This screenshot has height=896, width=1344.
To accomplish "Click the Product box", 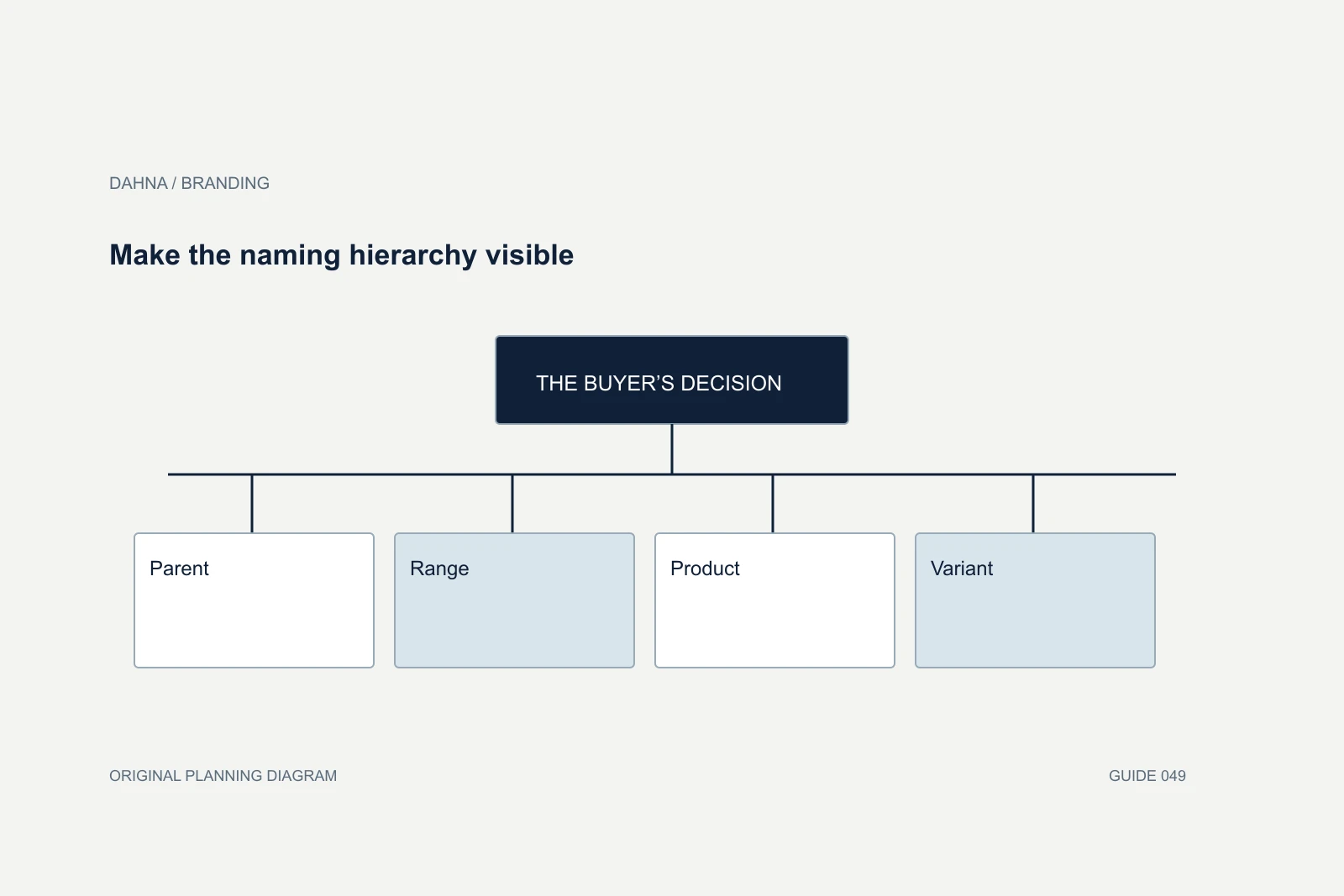I will tap(774, 600).
